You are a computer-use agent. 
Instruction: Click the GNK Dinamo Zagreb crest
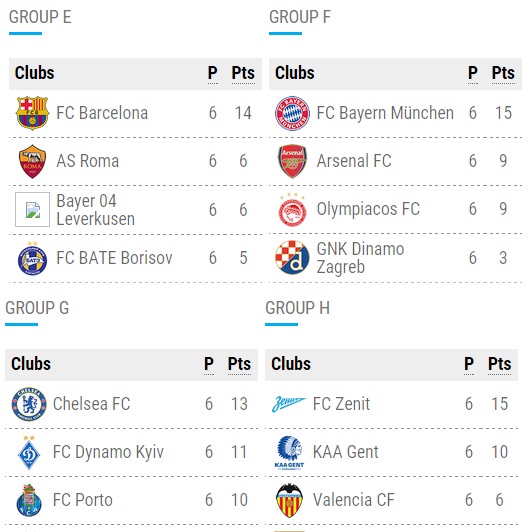click(x=292, y=258)
